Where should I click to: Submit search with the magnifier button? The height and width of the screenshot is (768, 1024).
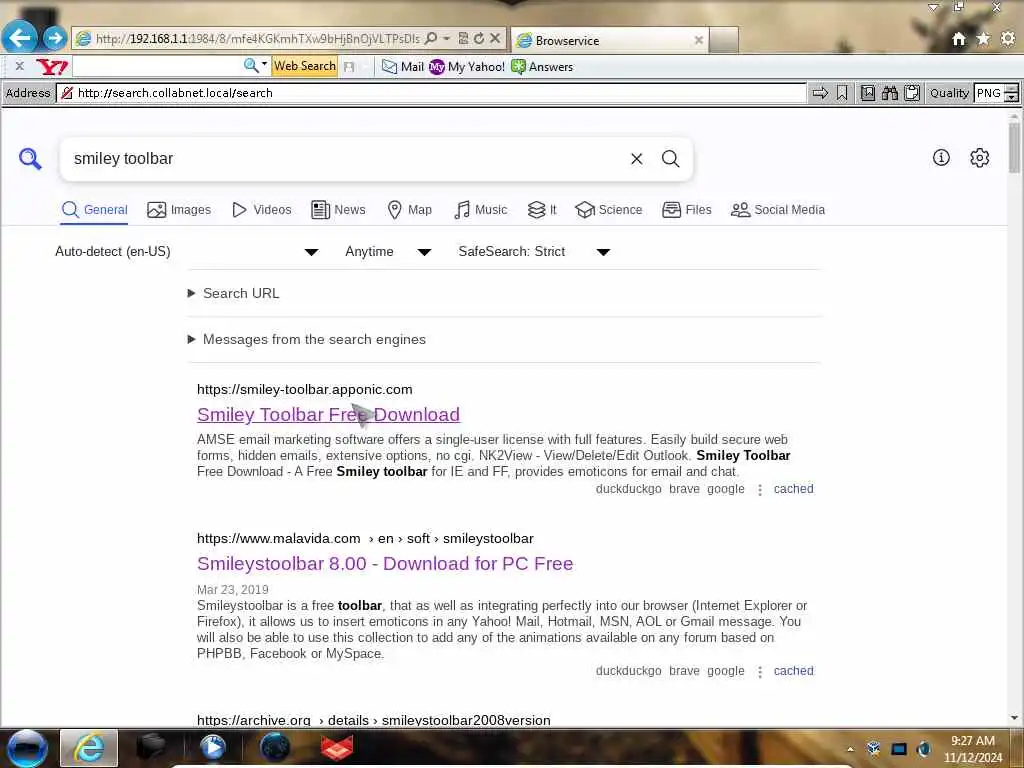tap(671, 159)
